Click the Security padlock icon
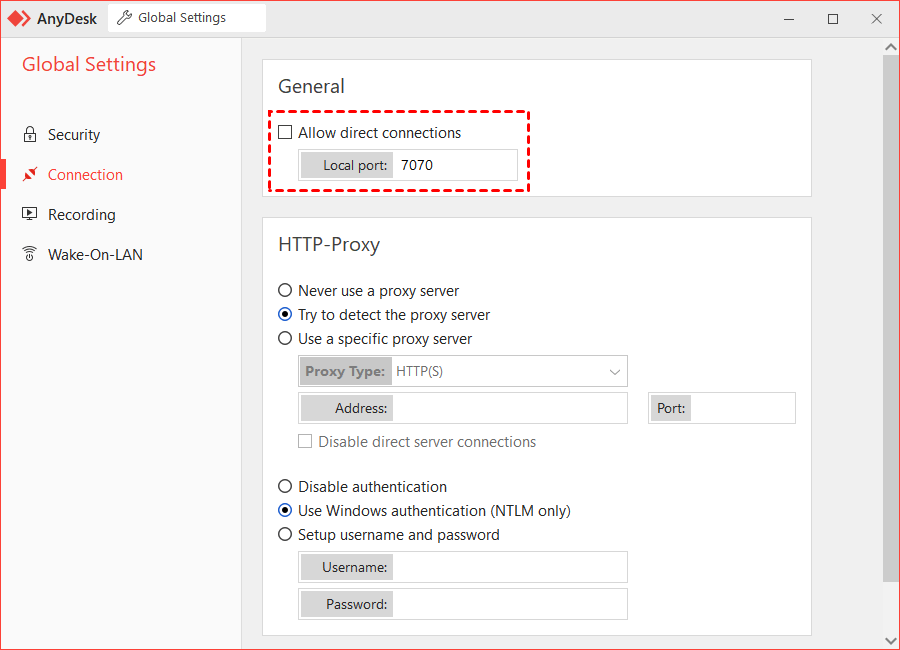The height and width of the screenshot is (650, 900). tap(29, 134)
